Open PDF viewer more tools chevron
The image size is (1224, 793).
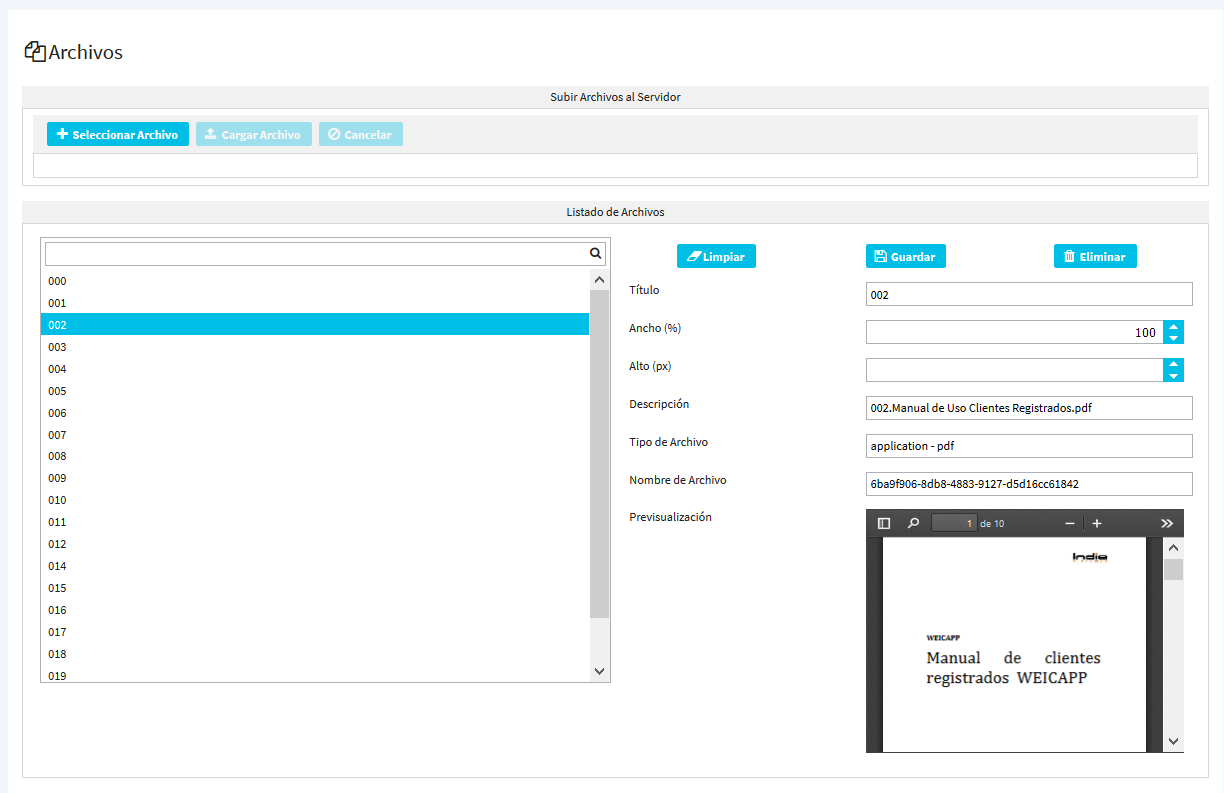click(1166, 523)
